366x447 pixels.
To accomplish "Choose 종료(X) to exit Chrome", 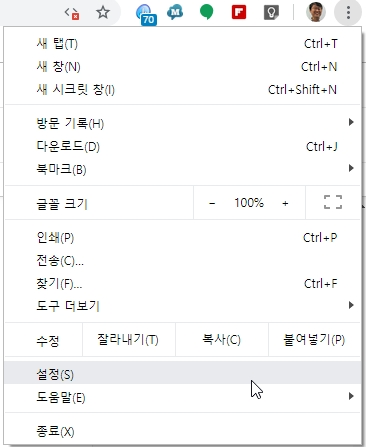I will coord(183,431).
